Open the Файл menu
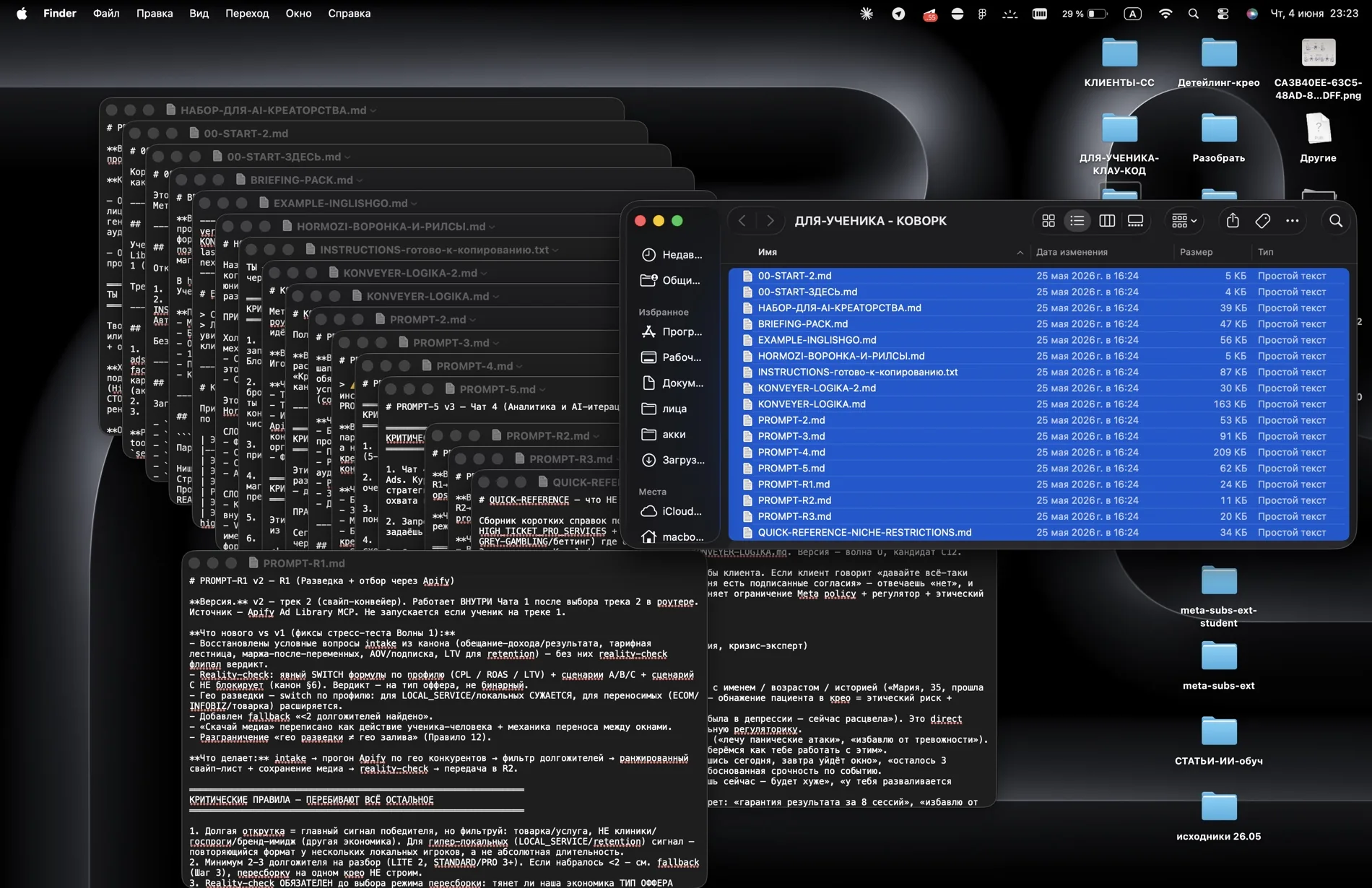The height and width of the screenshot is (888, 1372). (x=106, y=13)
